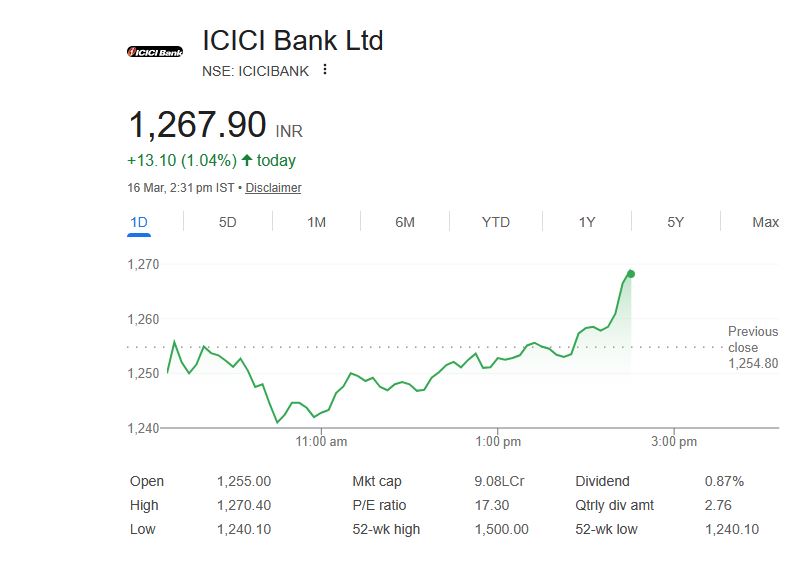Click the ICICI Bank logo icon
The width and height of the screenshot is (794, 574).
click(155, 51)
